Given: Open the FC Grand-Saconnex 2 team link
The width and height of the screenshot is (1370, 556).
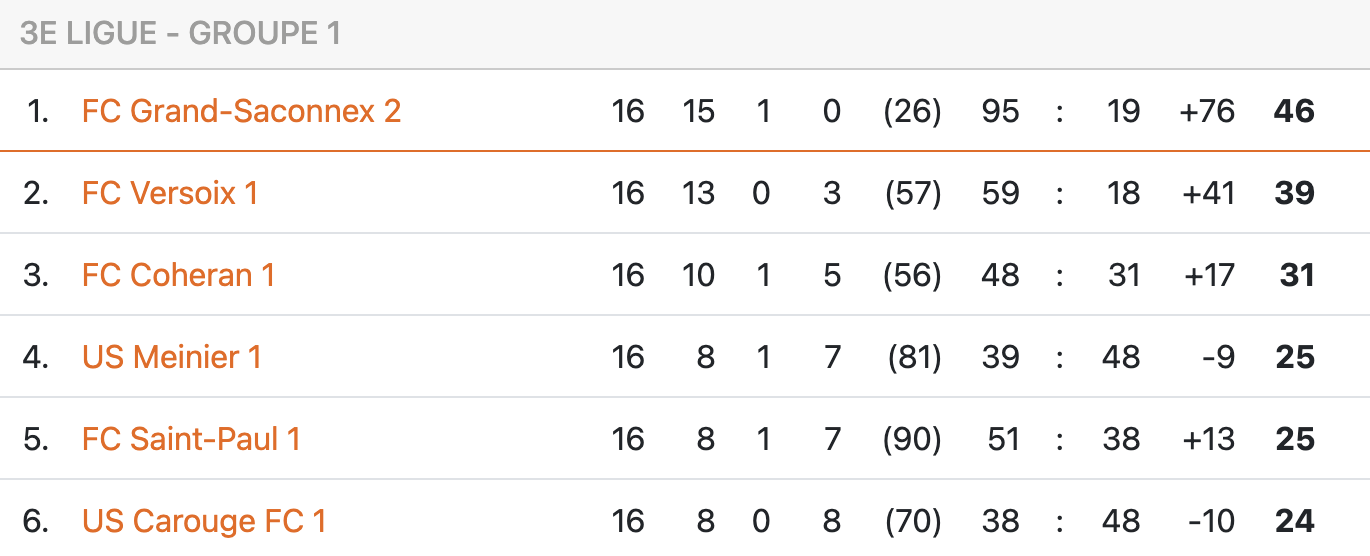Looking at the screenshot, I should (x=241, y=111).
